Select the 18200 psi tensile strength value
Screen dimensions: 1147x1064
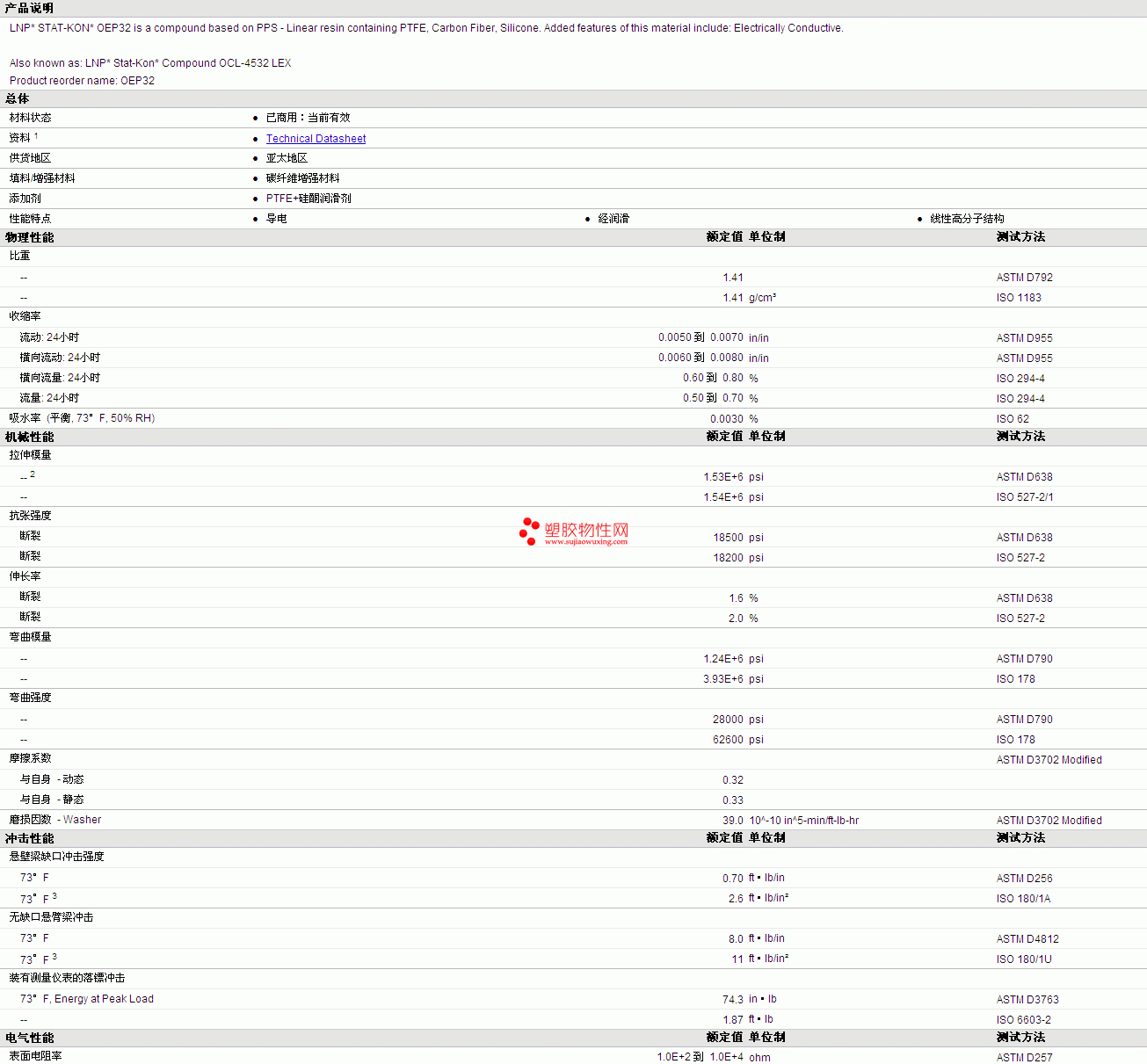pyautogui.click(x=728, y=558)
